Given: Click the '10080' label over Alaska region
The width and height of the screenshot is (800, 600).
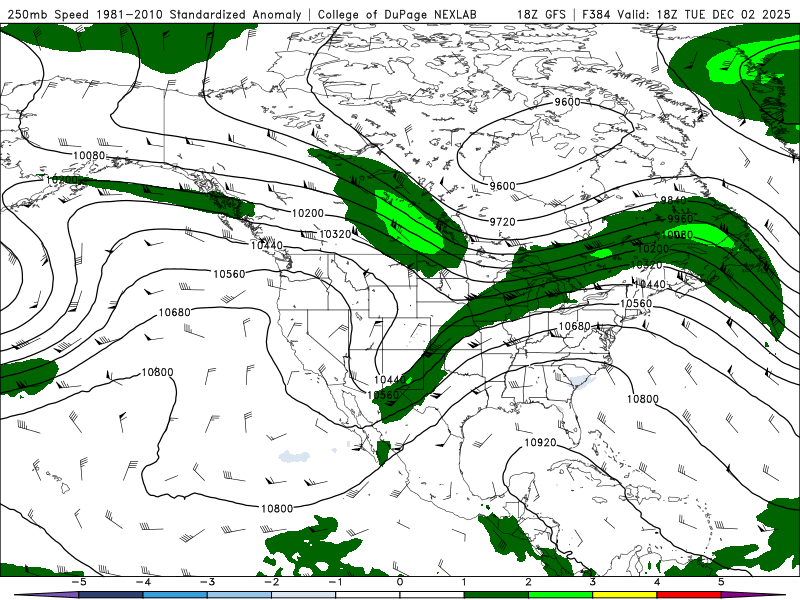Looking at the screenshot, I should [x=89, y=156].
